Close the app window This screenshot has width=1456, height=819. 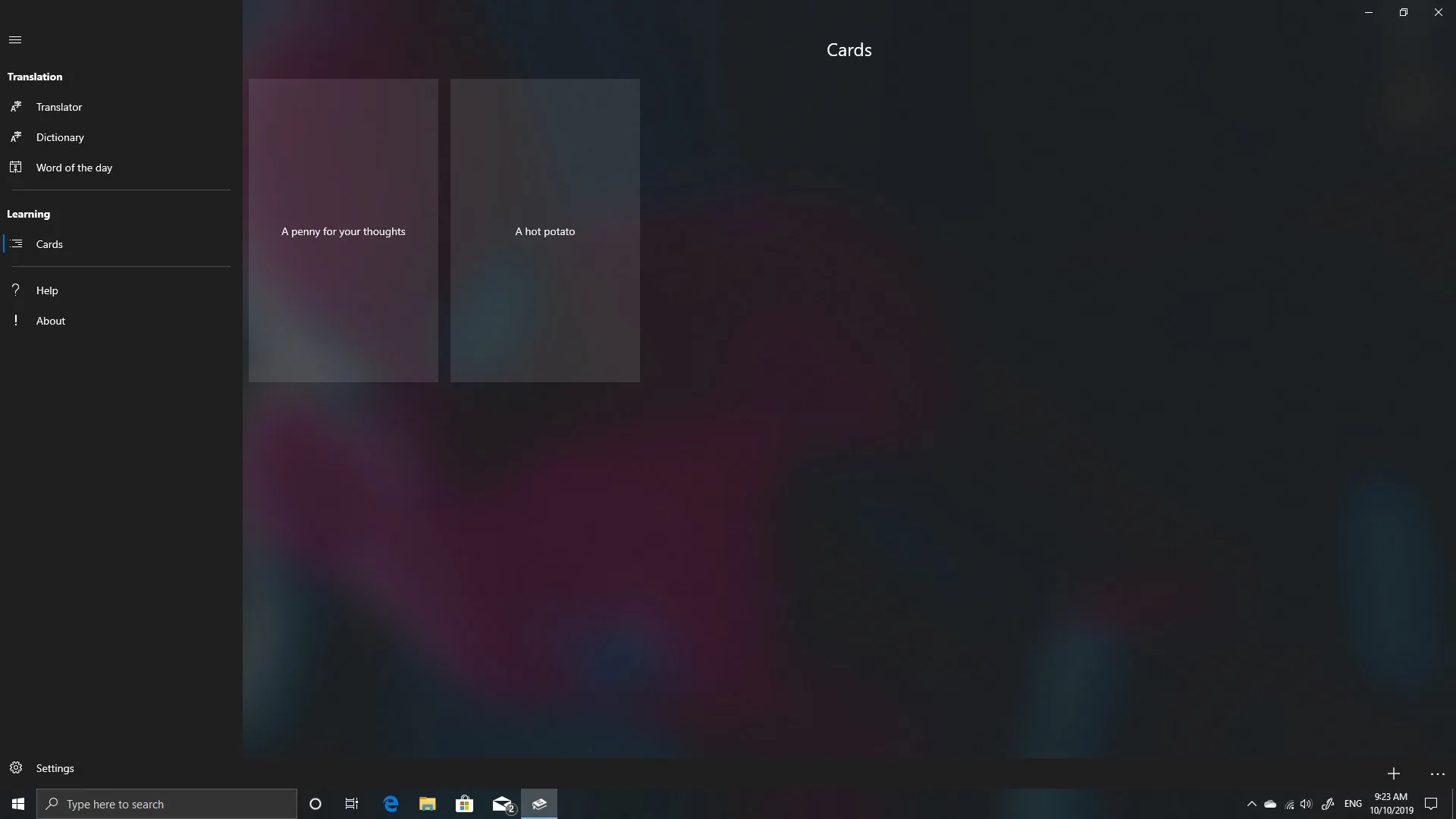pos(1439,12)
